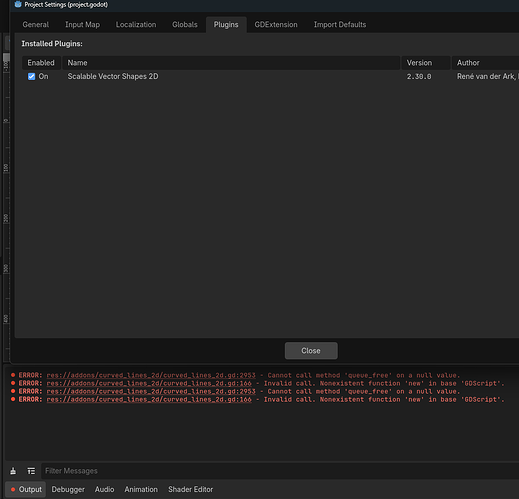Viewport: 519px width, 499px height.
Task: Open the Animation bottom panel
Action: point(141,489)
